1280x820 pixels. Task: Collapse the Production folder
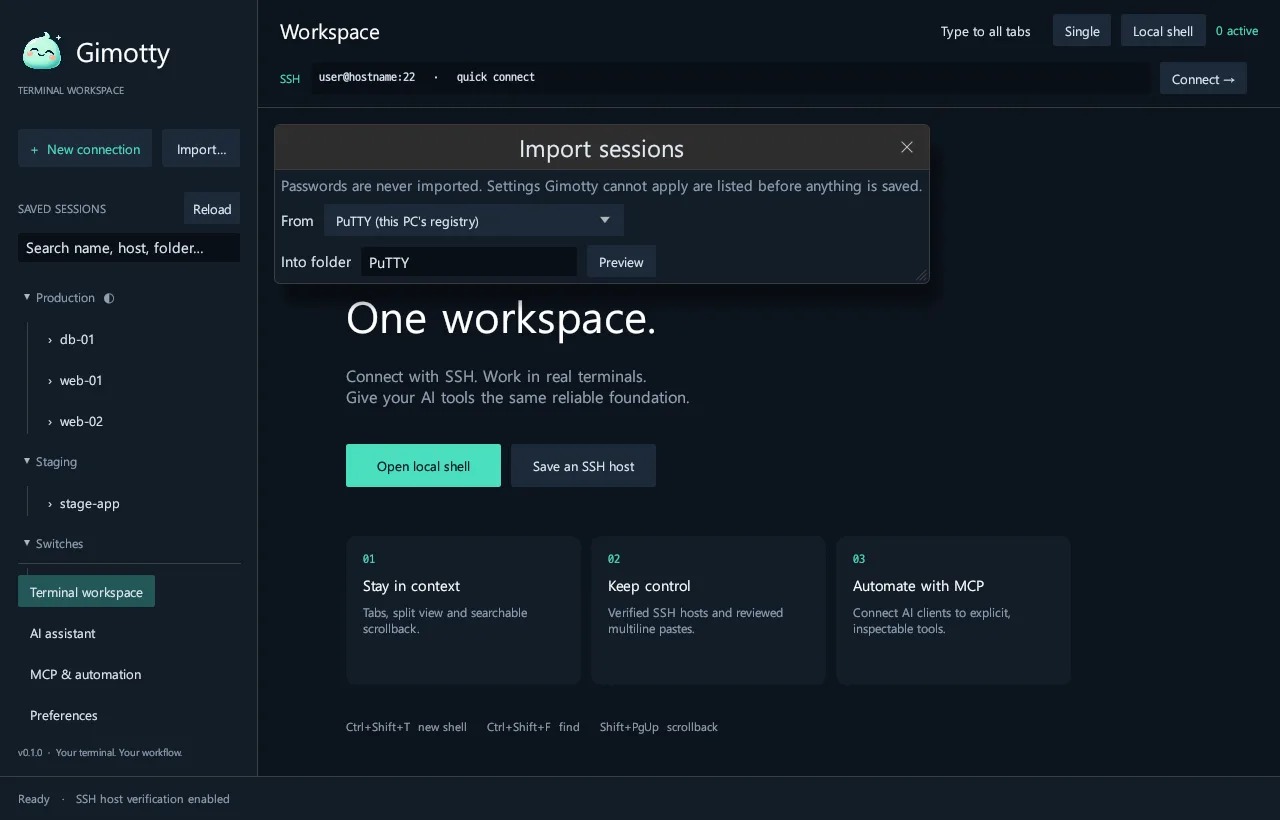click(27, 297)
